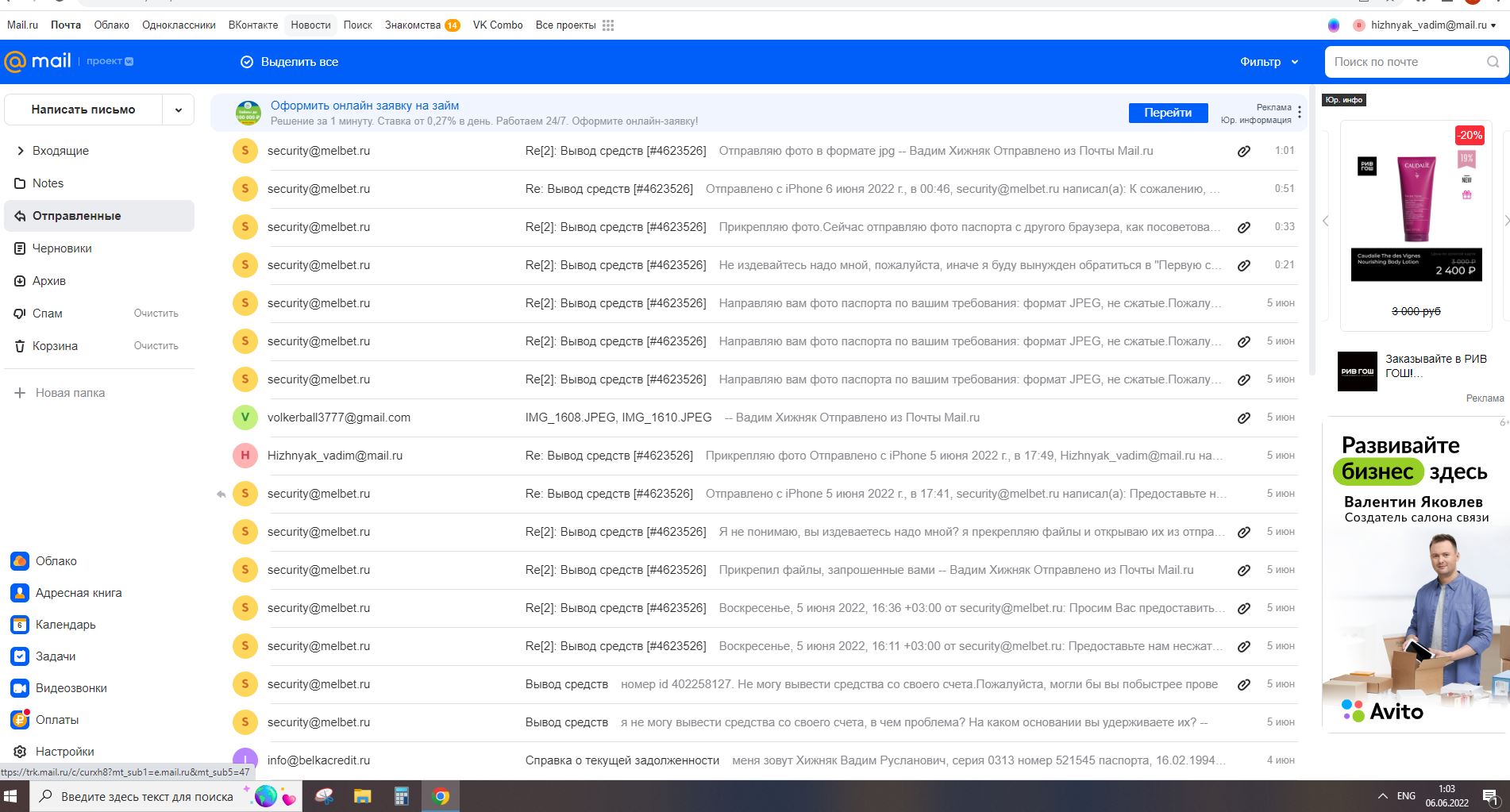The width and height of the screenshot is (1510, 812).
Task: Open the Новости tab in top bar
Action: click(310, 25)
